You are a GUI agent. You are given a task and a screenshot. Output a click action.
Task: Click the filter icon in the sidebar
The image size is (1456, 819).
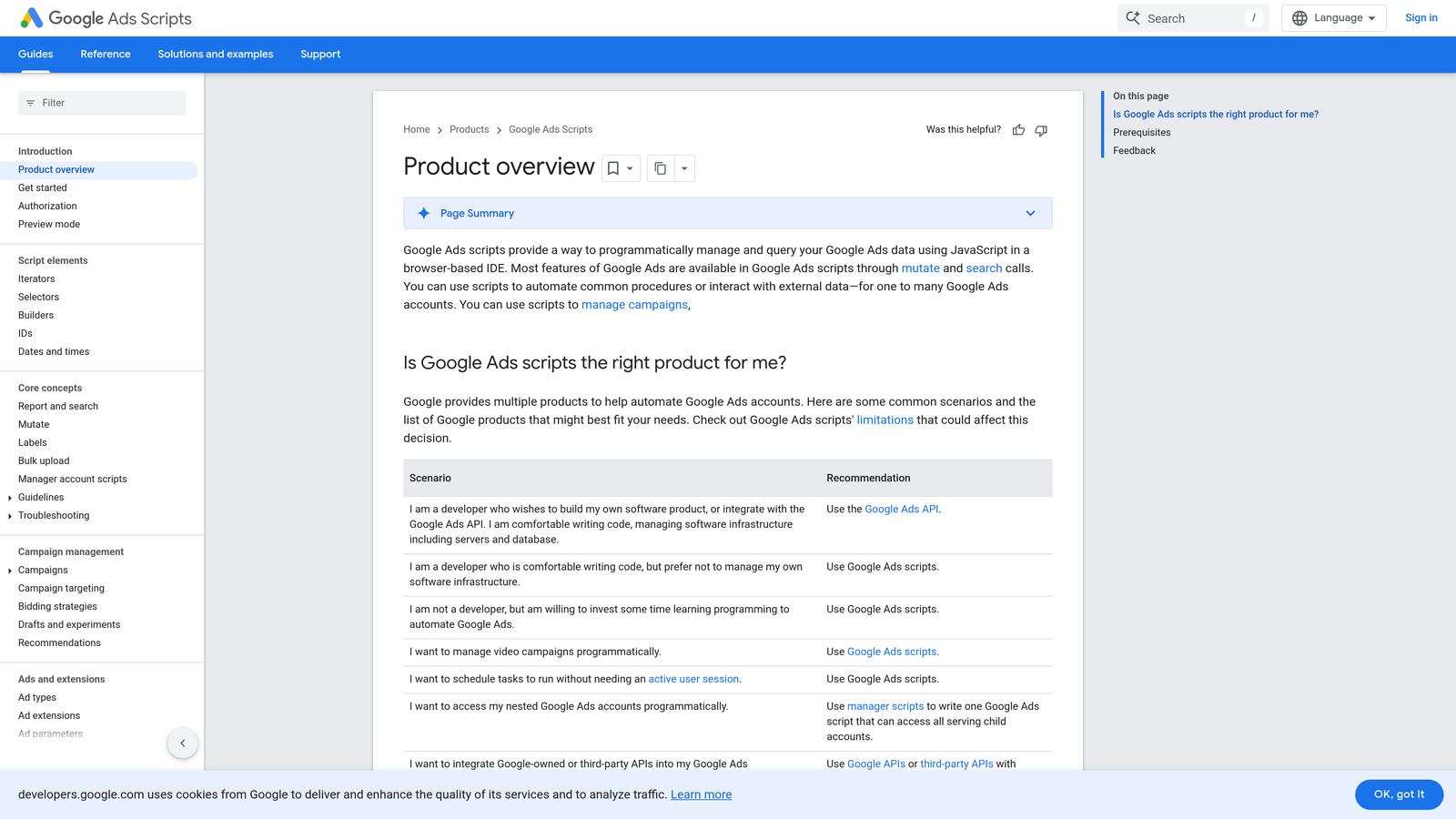30,102
